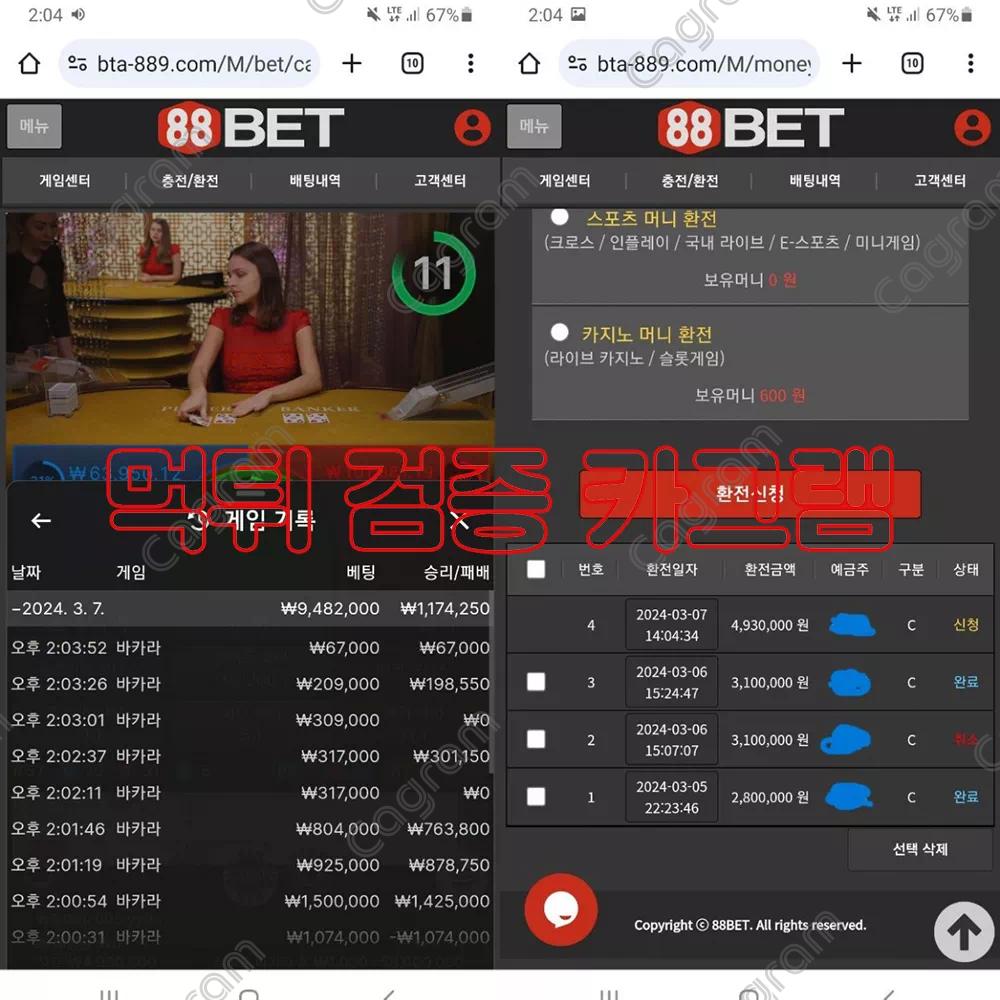
Task: Check the box for withdrawal row 1
Action: pos(537,797)
